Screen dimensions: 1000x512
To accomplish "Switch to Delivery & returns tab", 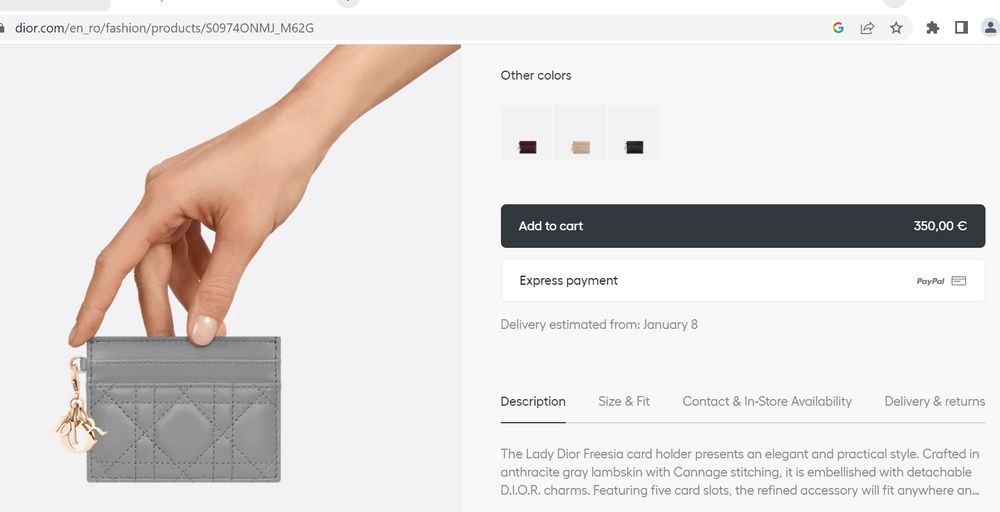I will point(935,402).
